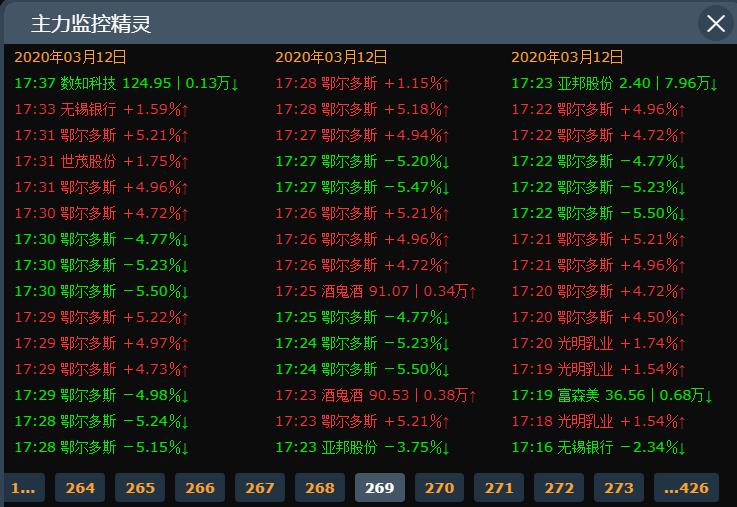Select 17:25 鄂尔多斯 −4.77% row
737x507 pixels.
(362, 317)
